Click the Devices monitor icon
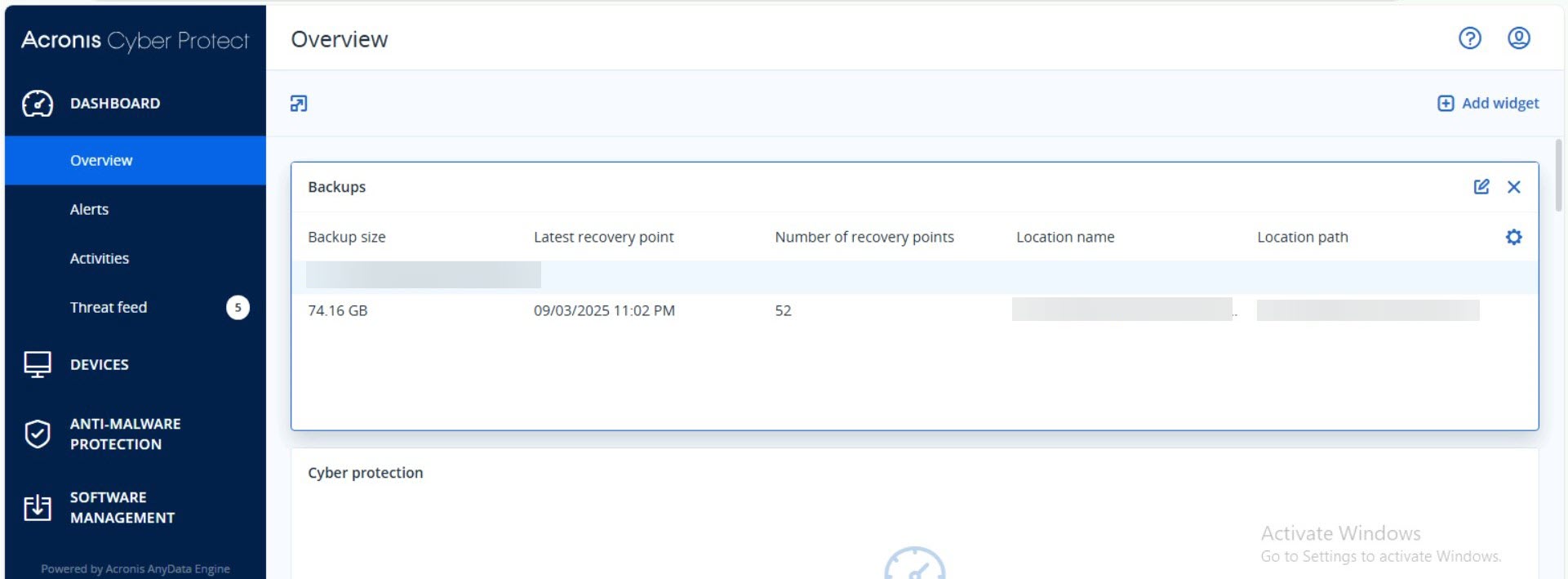This screenshot has height=579, width=1568. click(38, 364)
